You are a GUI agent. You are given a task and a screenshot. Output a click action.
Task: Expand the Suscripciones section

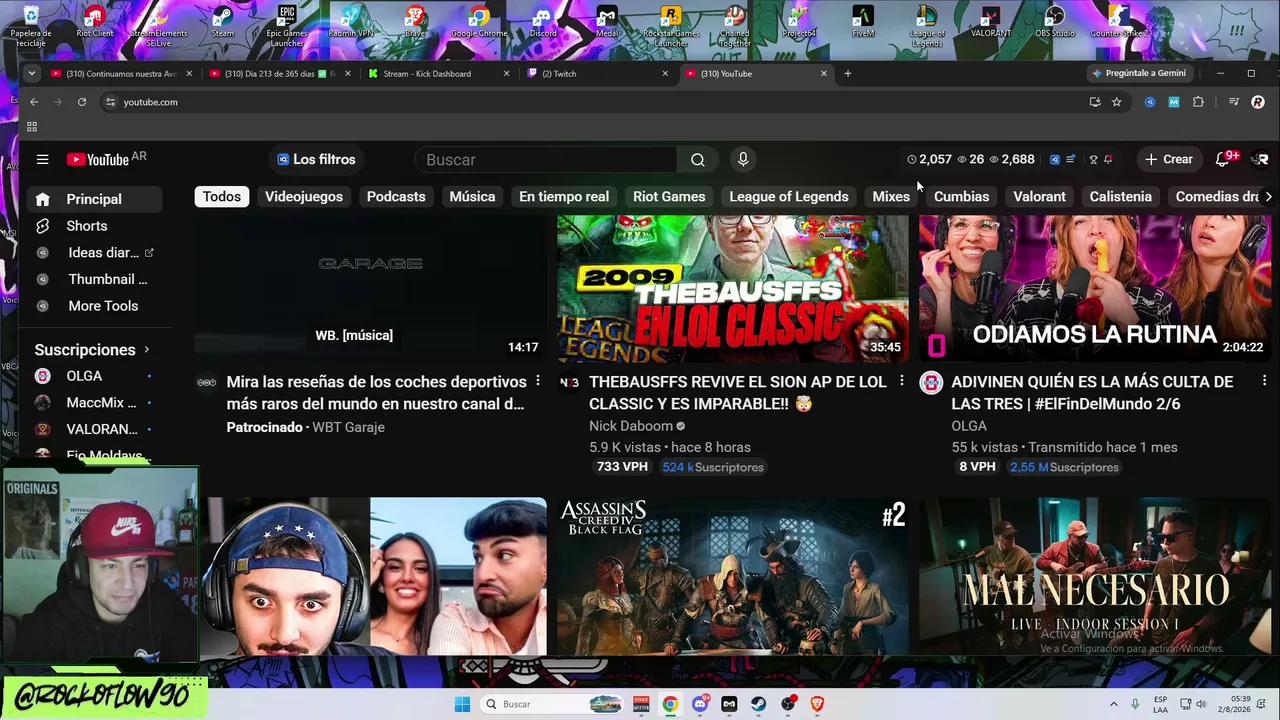(92, 350)
